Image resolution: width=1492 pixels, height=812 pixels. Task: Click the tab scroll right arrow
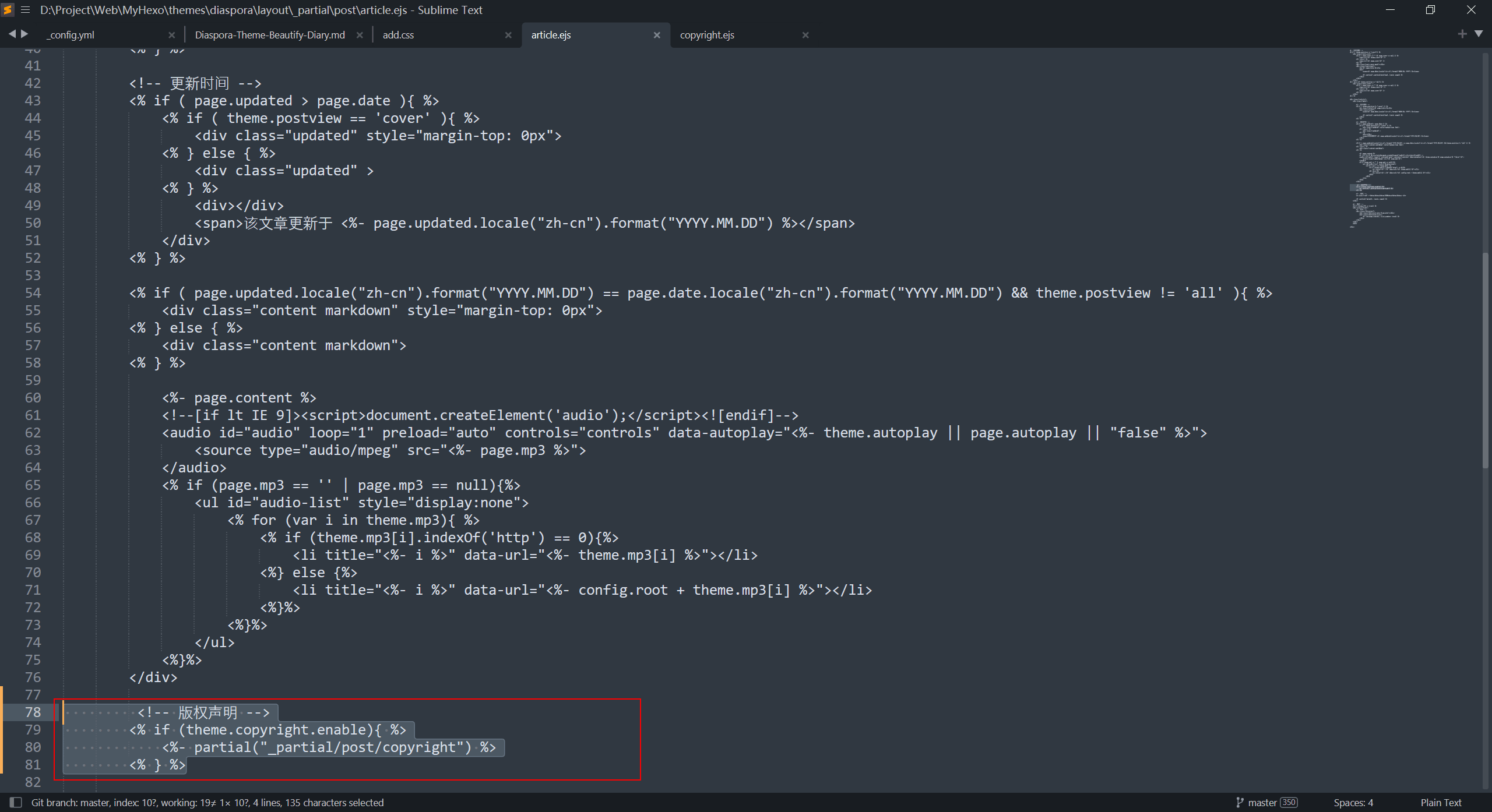[x=24, y=34]
